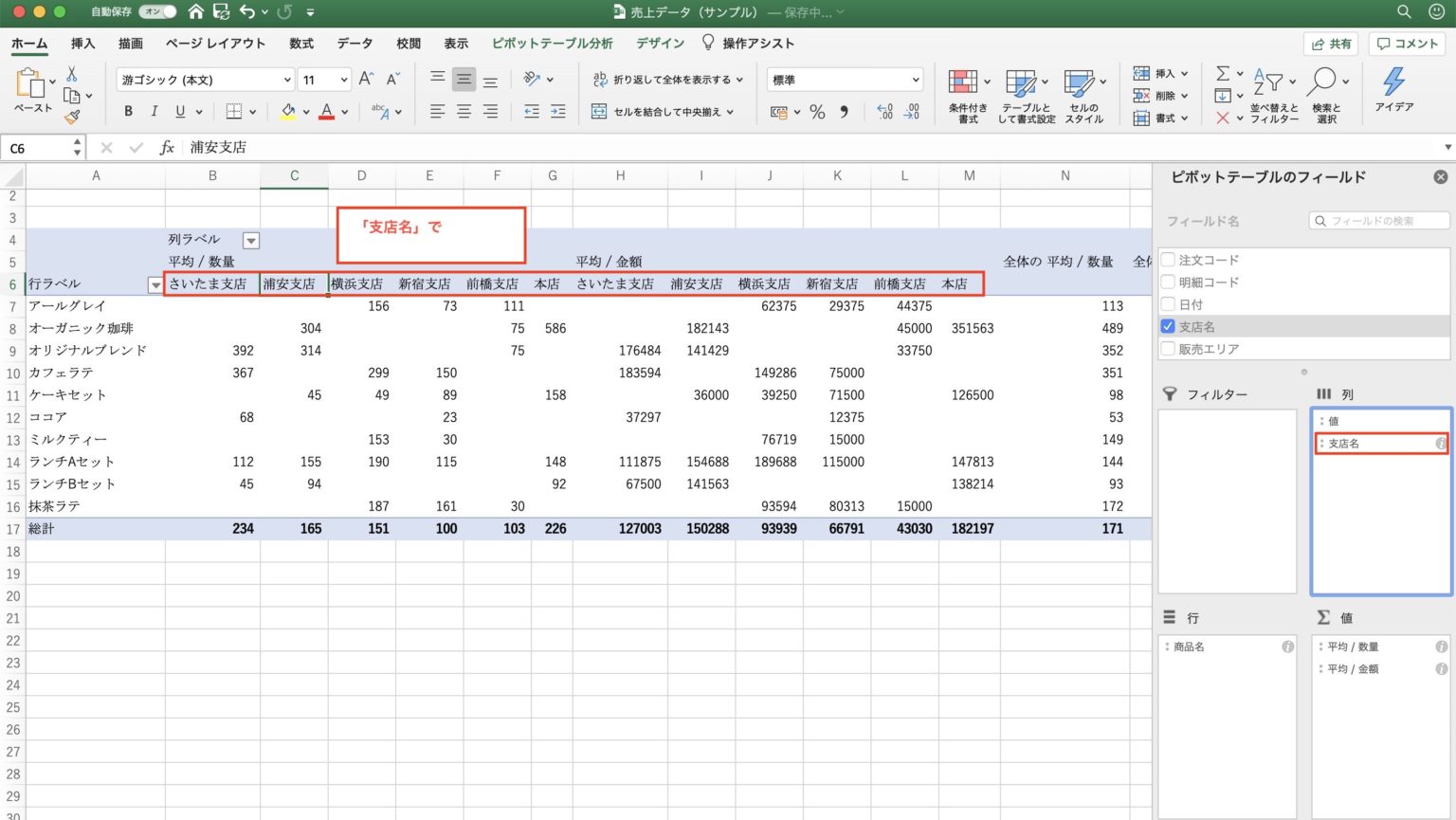Switch to the 挿入 ribbon tab

(x=82, y=44)
